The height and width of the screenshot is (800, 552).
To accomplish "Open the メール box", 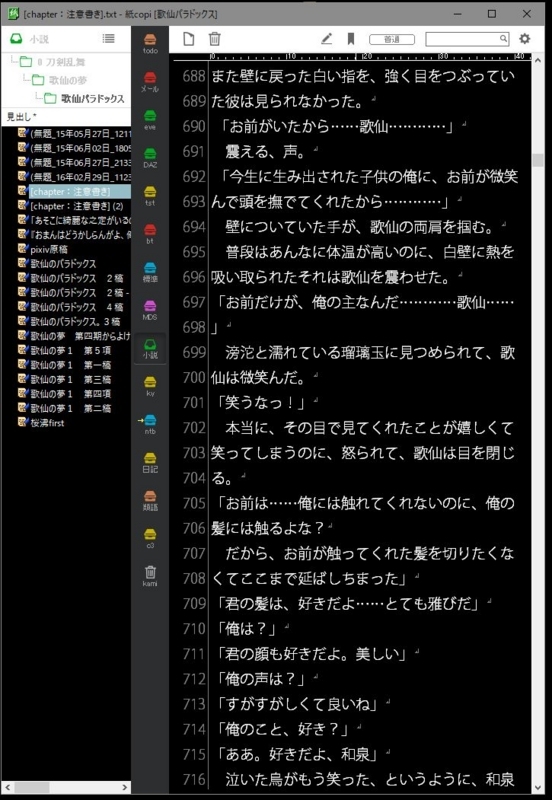I will click(150, 81).
